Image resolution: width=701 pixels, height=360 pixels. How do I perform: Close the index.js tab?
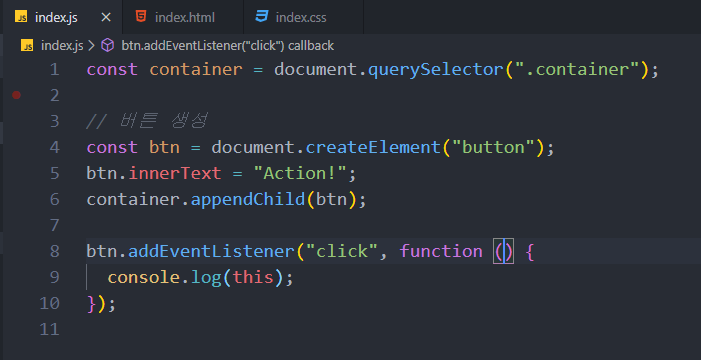pos(106,17)
